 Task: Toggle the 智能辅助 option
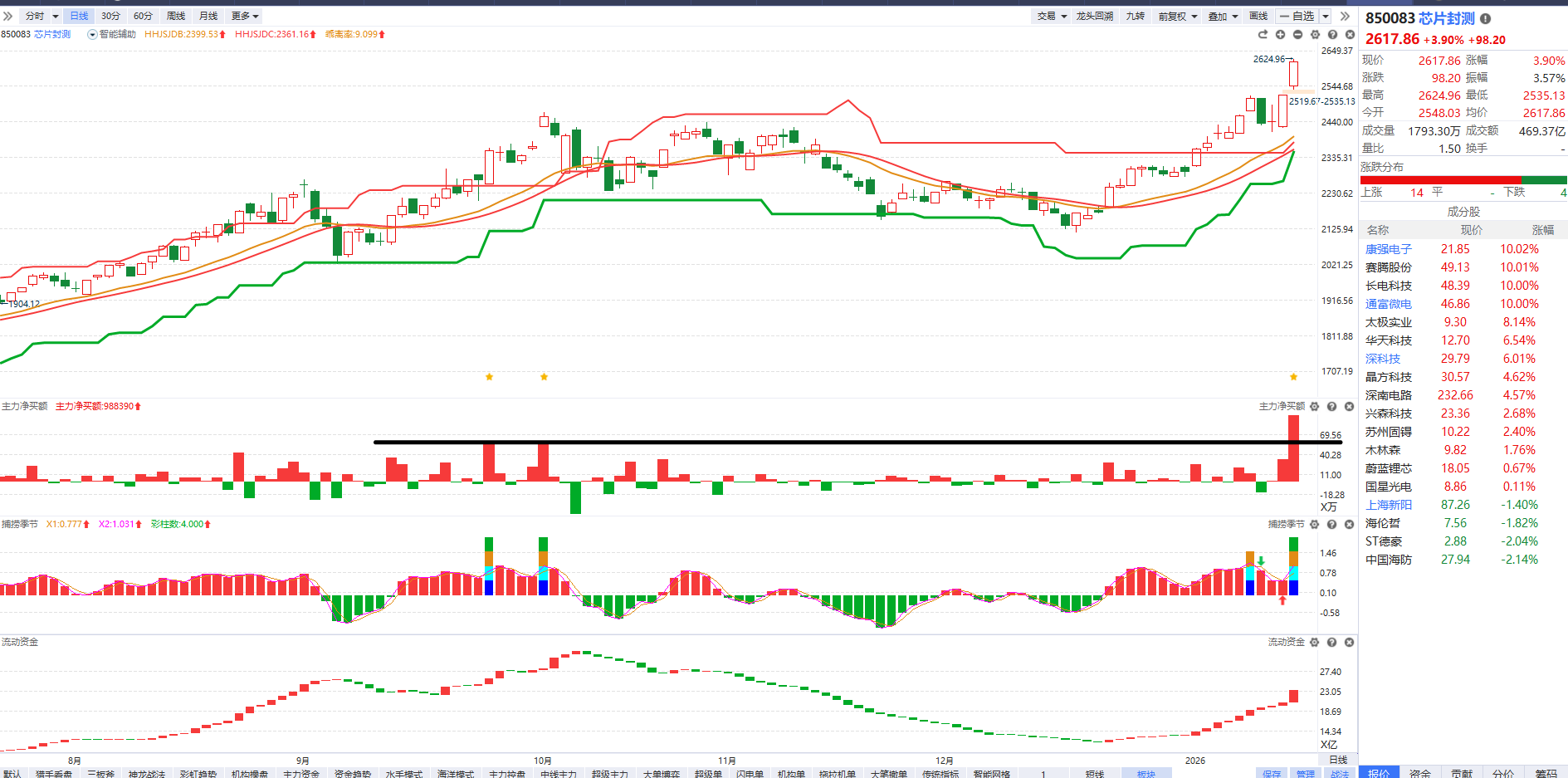point(92,35)
